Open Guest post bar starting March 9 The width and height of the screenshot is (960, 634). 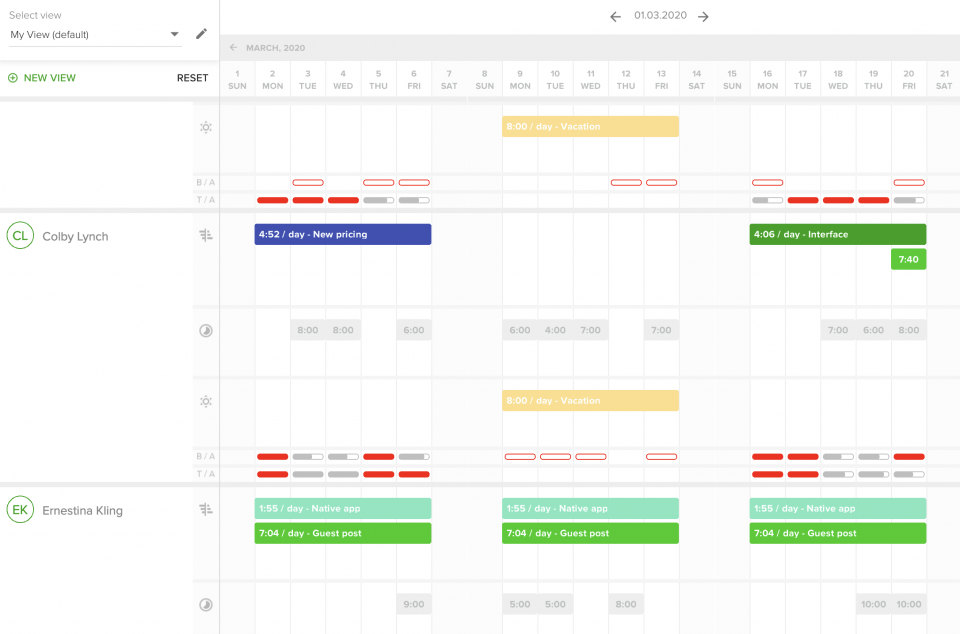(590, 533)
